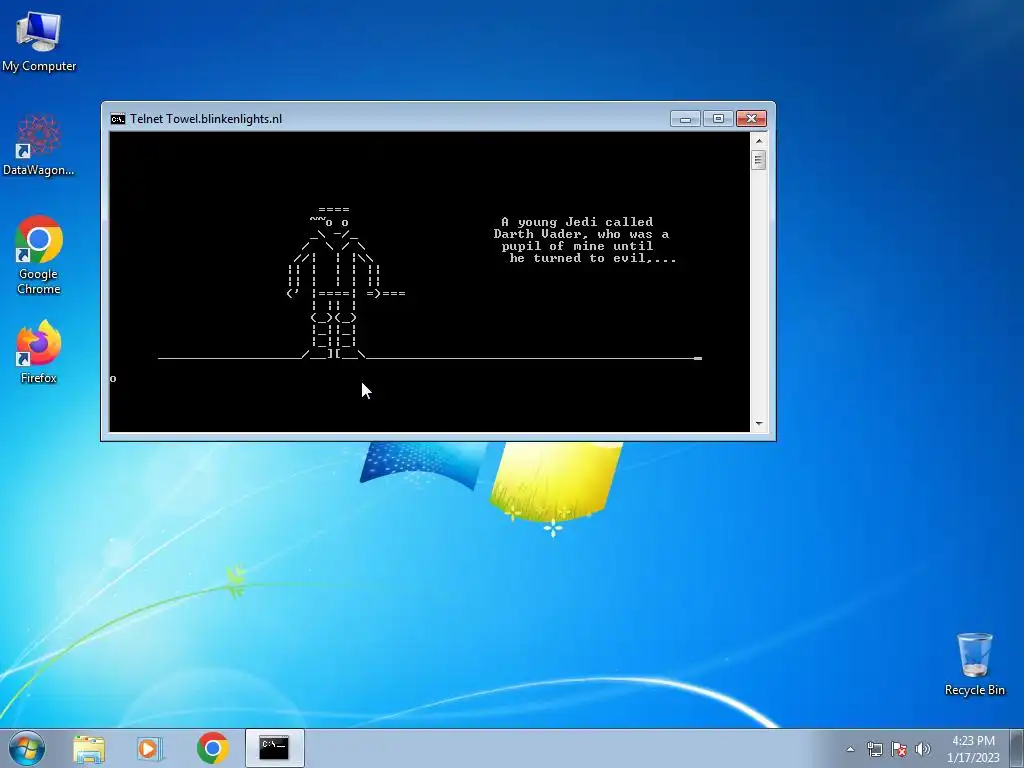Select the Google Chrome desktop shortcut
Viewport: 1024px width, 768px height.
(x=39, y=255)
